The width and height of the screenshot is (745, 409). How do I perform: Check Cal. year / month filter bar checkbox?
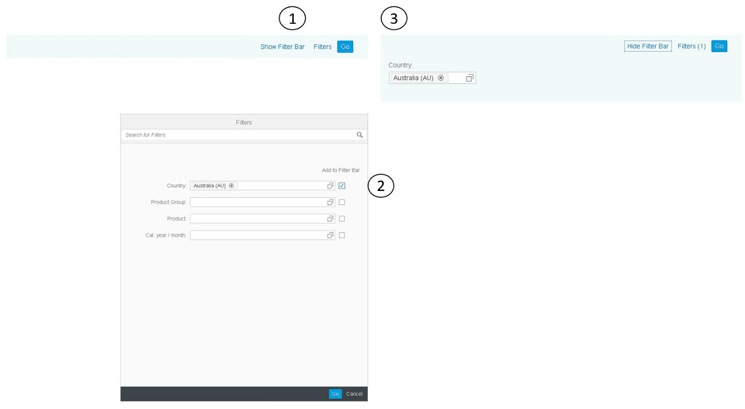click(x=342, y=235)
